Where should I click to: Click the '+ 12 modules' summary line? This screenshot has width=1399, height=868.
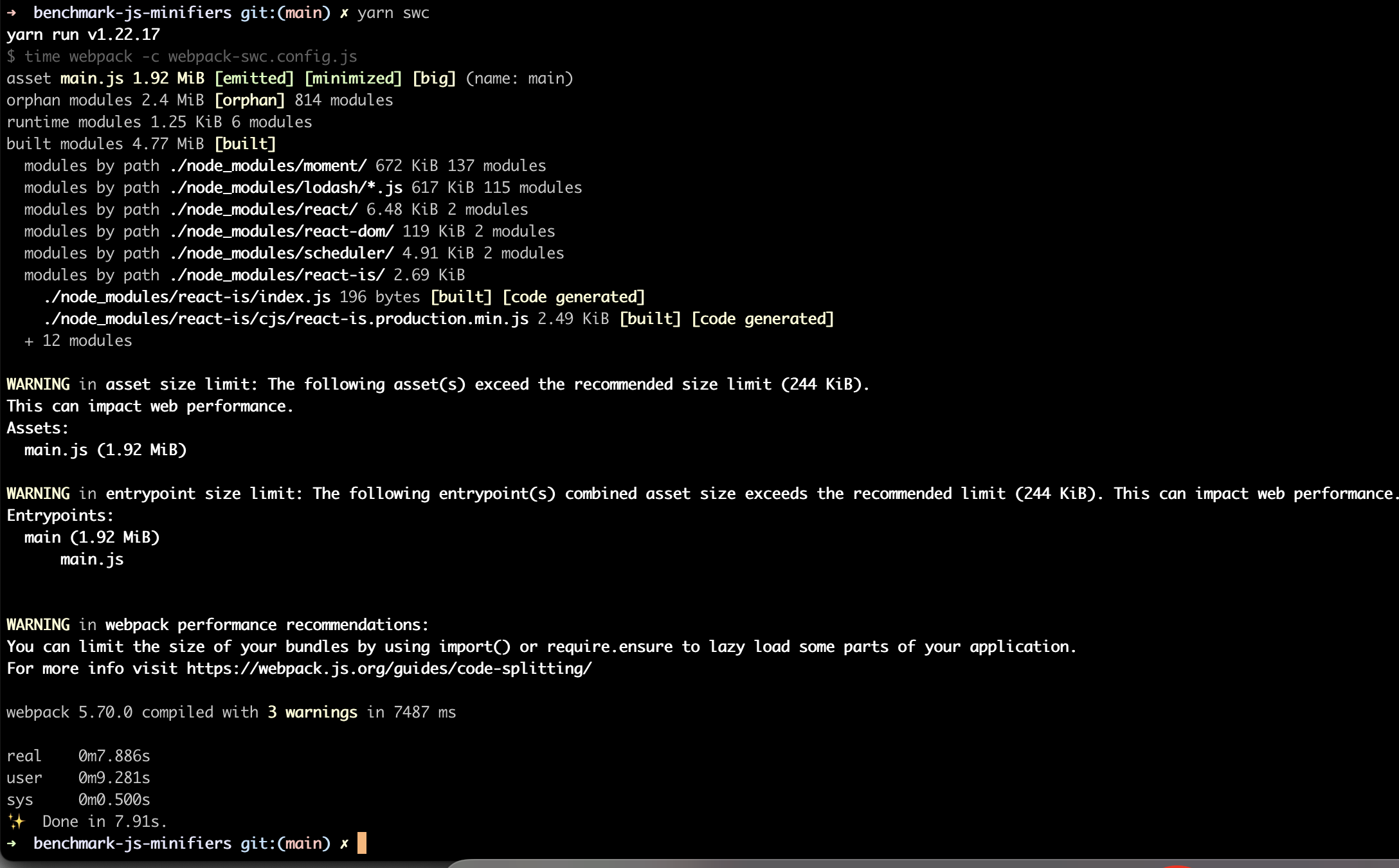(77, 340)
